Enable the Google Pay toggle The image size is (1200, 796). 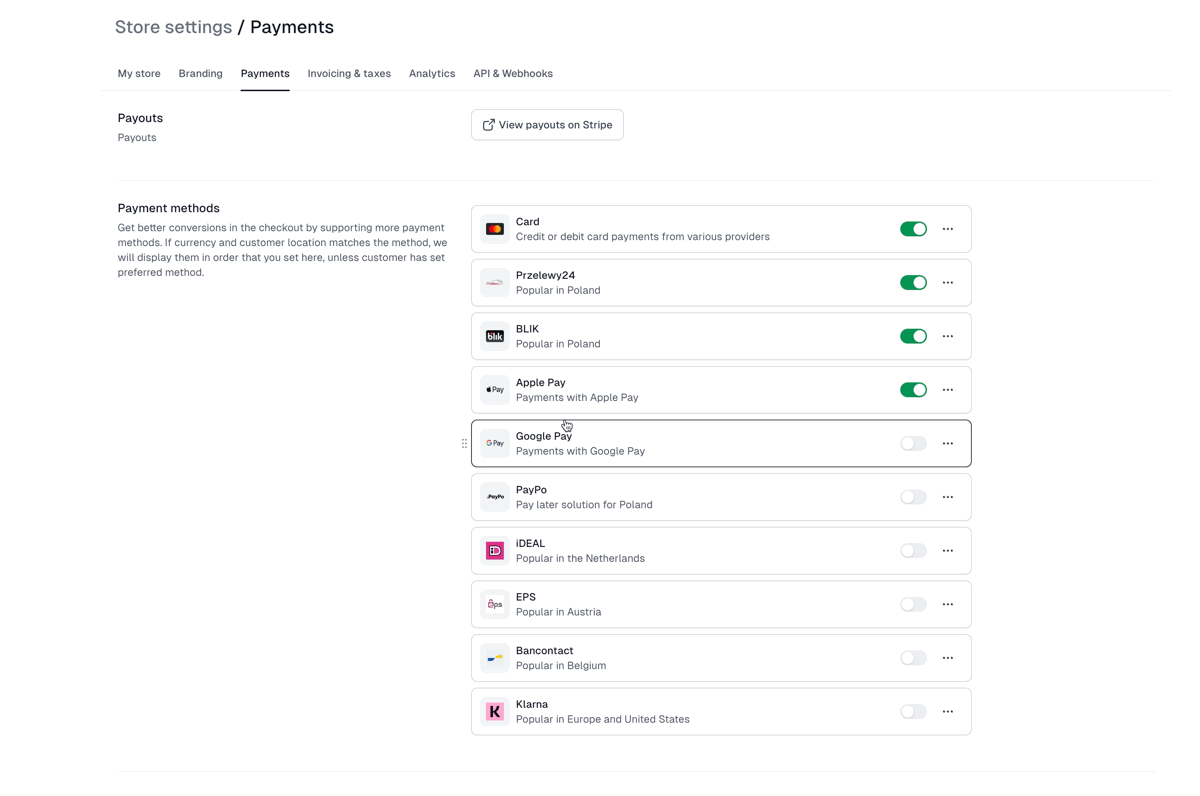click(913, 443)
